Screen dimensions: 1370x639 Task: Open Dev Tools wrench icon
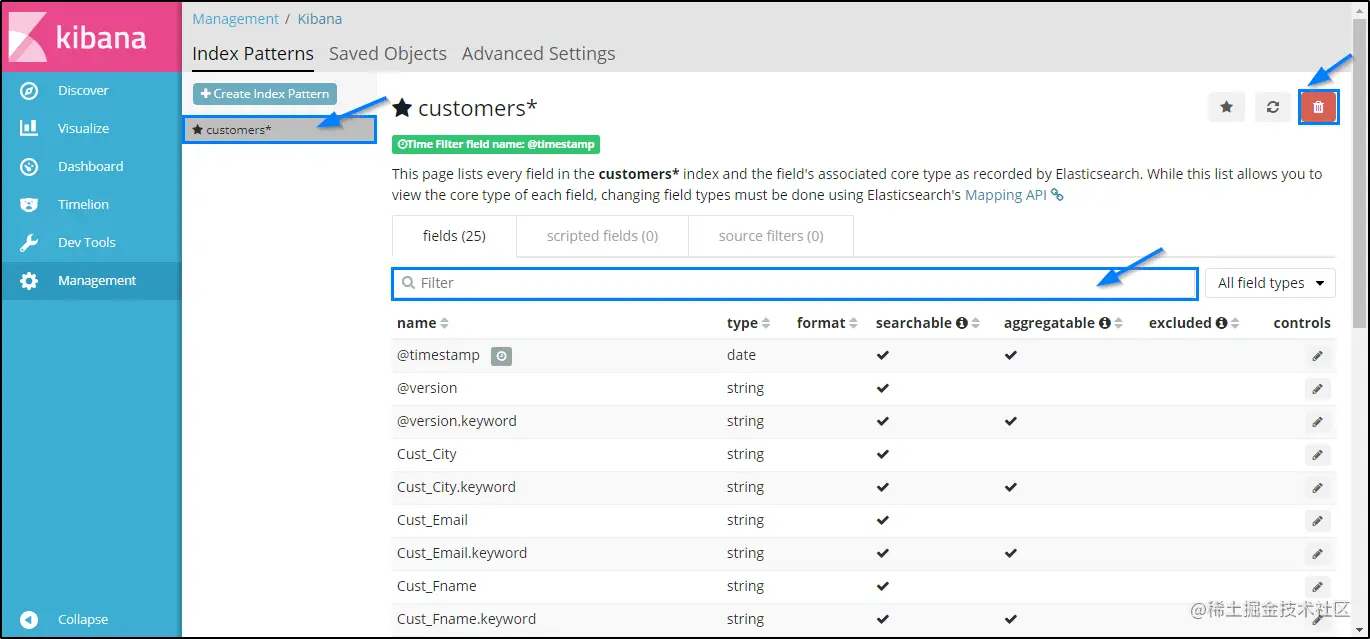pyautogui.click(x=29, y=243)
